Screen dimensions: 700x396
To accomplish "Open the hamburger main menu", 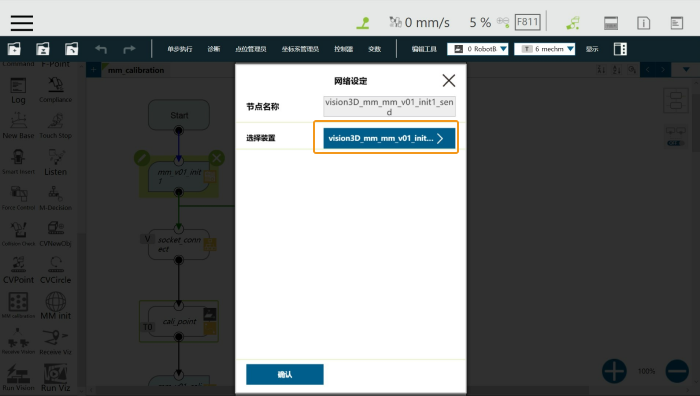I will point(22,23).
